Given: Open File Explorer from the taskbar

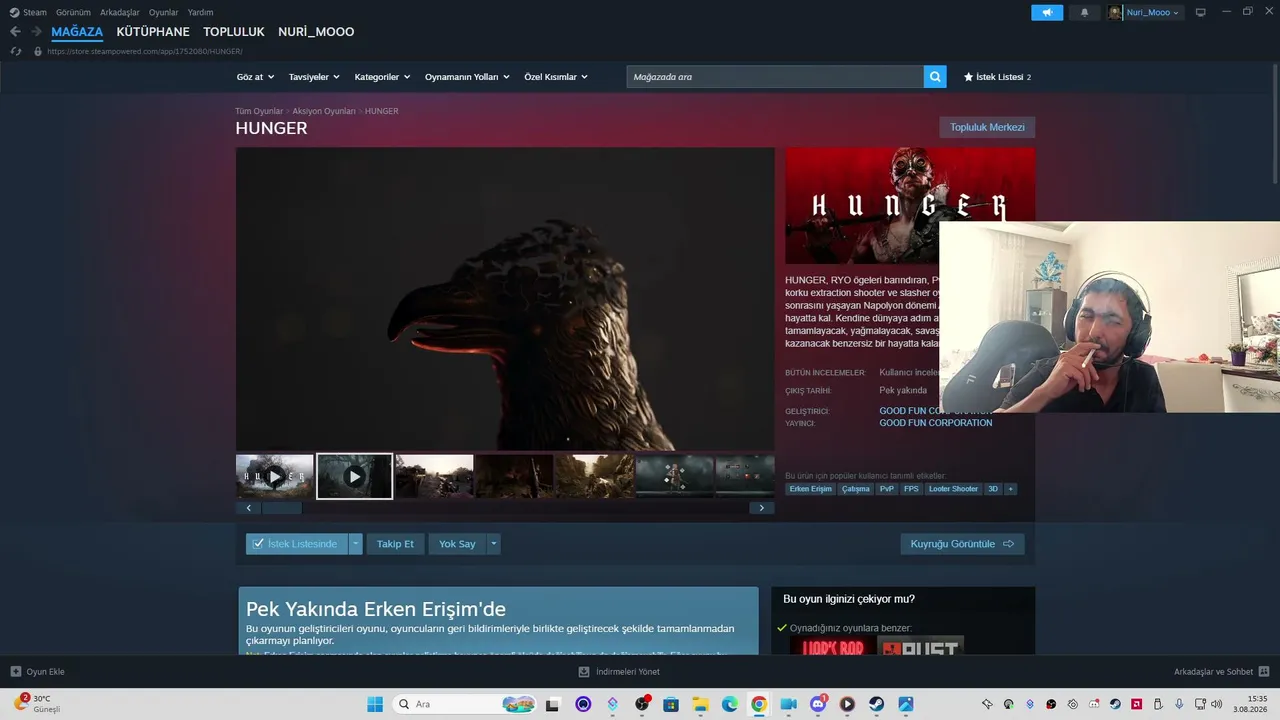Looking at the screenshot, I should click(701, 704).
